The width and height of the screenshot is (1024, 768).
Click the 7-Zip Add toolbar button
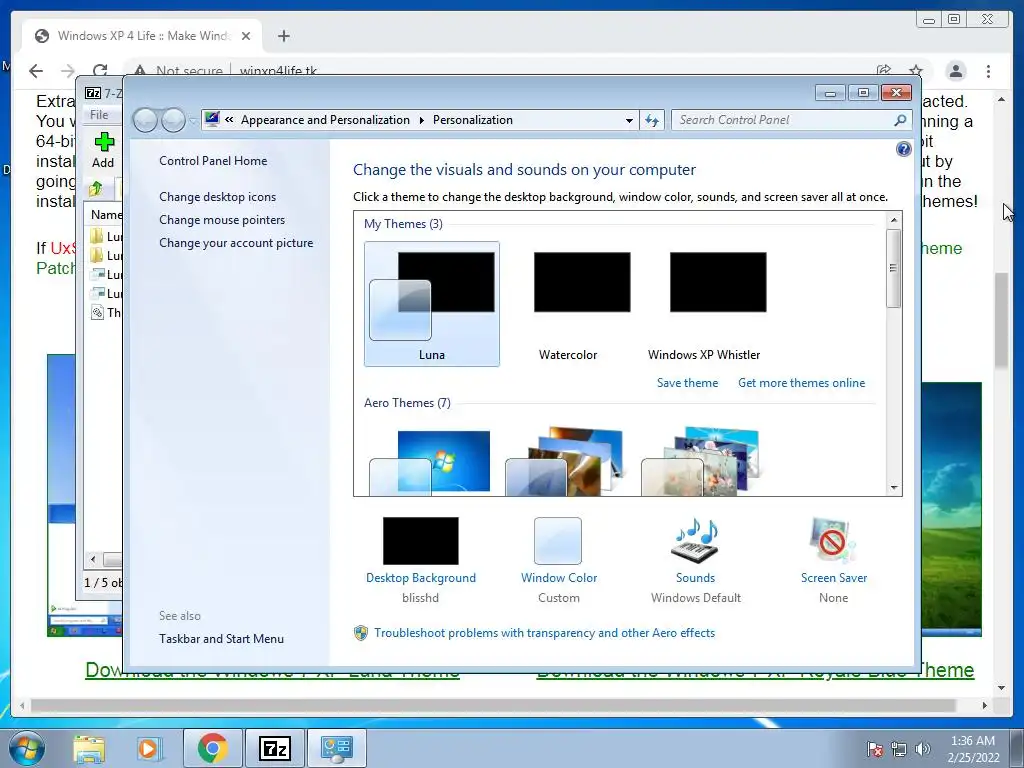tap(103, 150)
